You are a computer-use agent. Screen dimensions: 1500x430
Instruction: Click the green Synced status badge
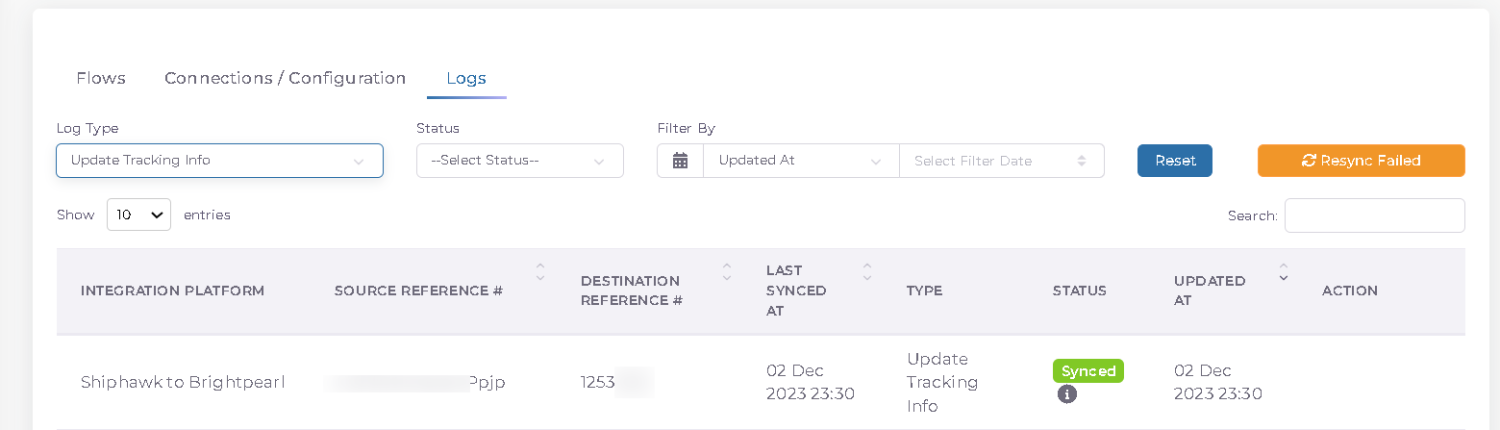[1088, 371]
